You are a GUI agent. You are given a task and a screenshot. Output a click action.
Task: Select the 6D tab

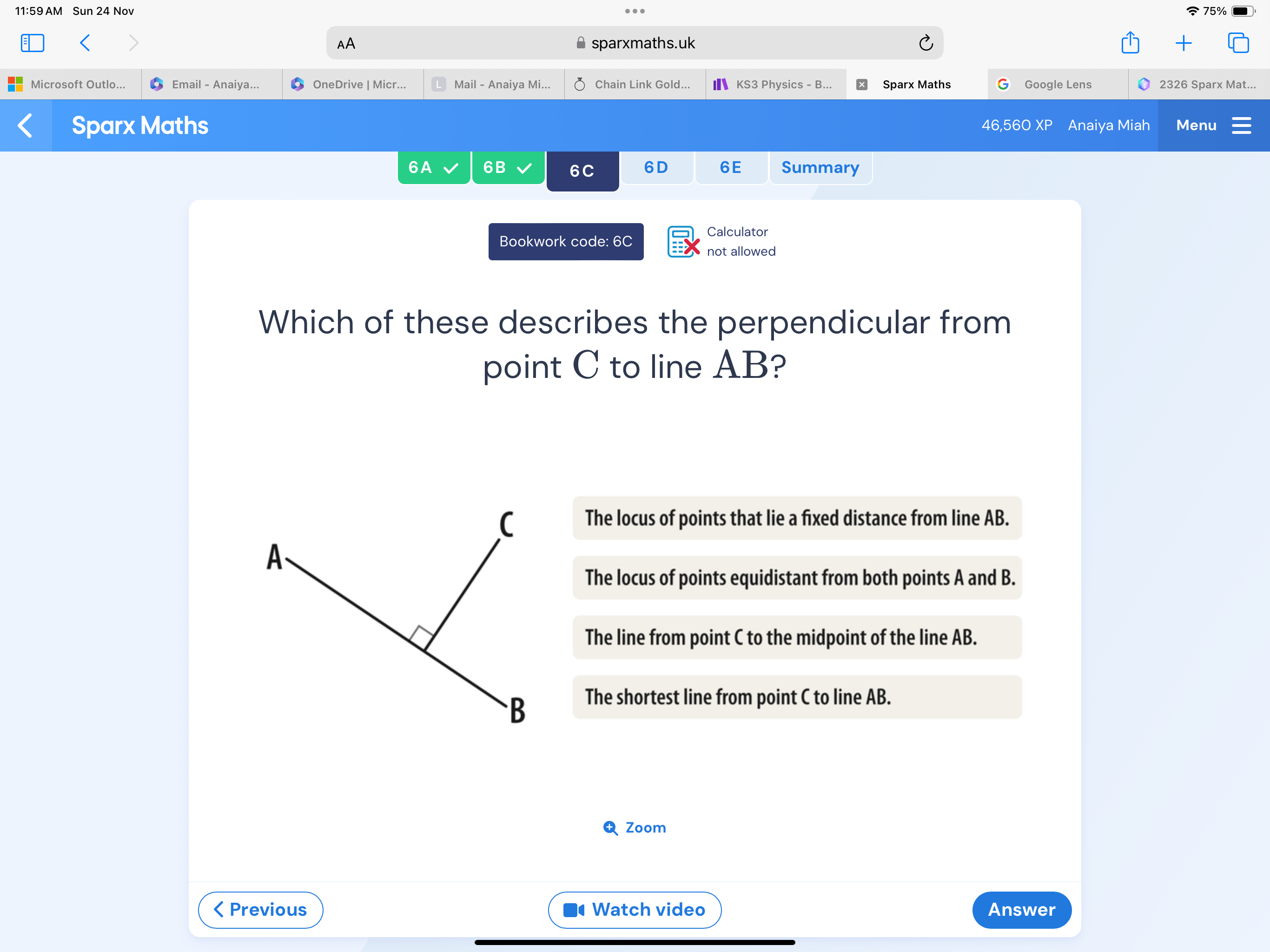[x=656, y=167]
